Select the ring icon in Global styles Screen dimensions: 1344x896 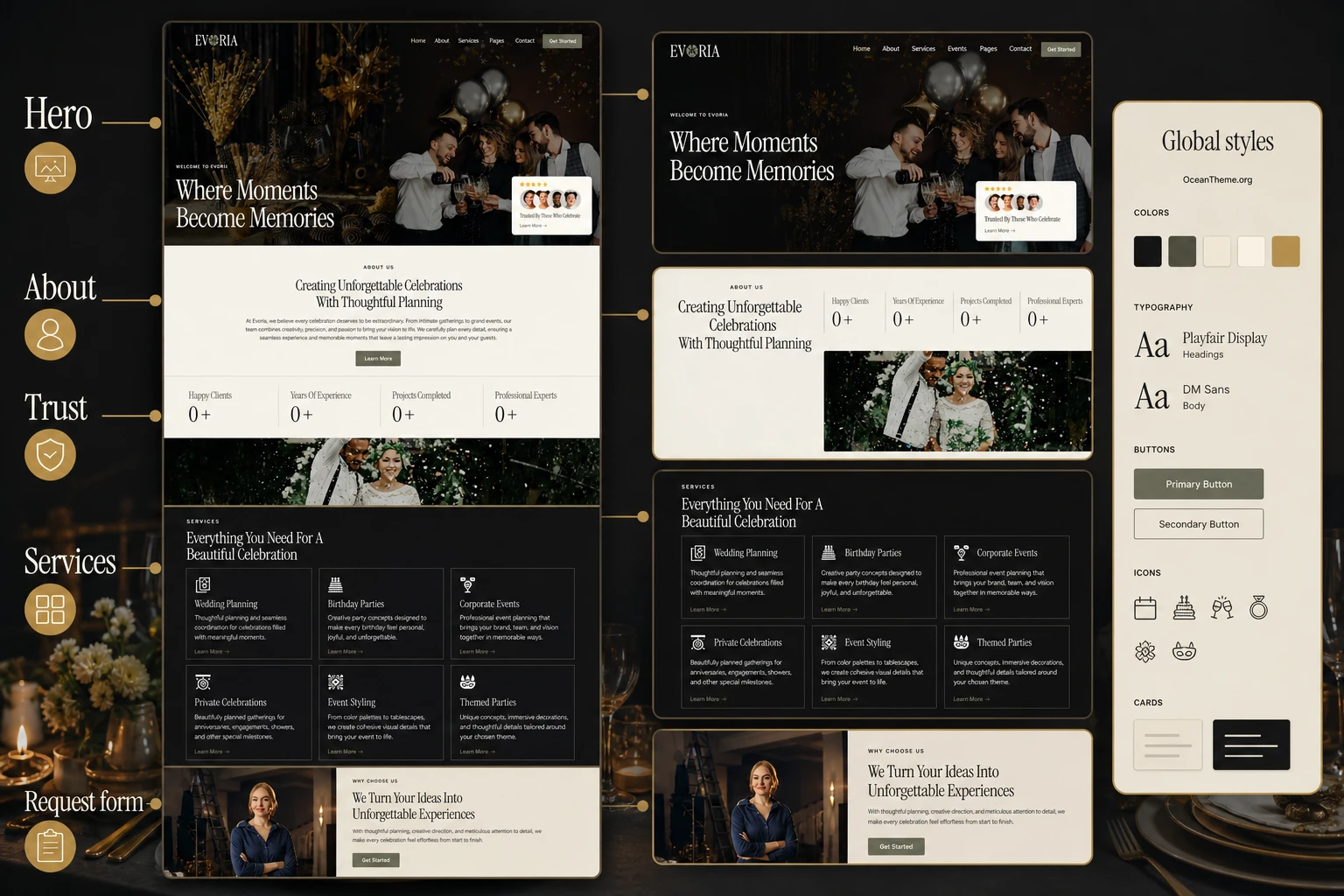(x=1258, y=608)
